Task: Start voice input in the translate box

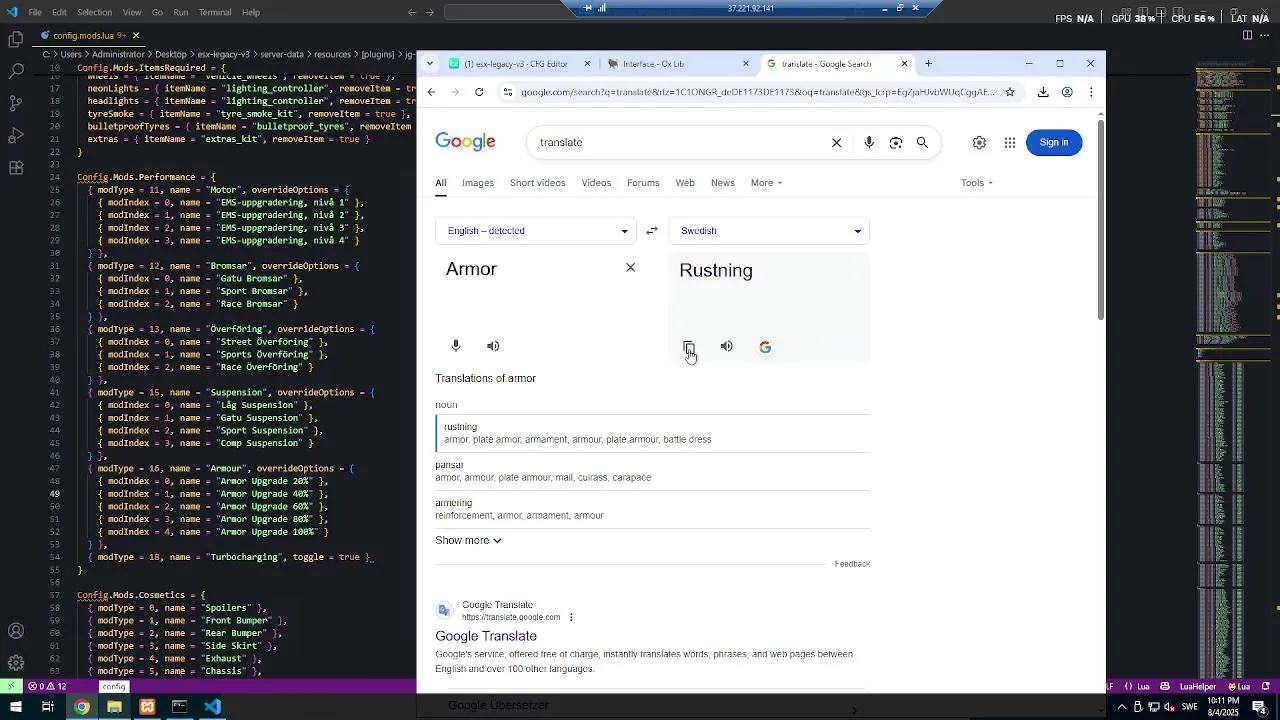Action: pyautogui.click(x=456, y=346)
